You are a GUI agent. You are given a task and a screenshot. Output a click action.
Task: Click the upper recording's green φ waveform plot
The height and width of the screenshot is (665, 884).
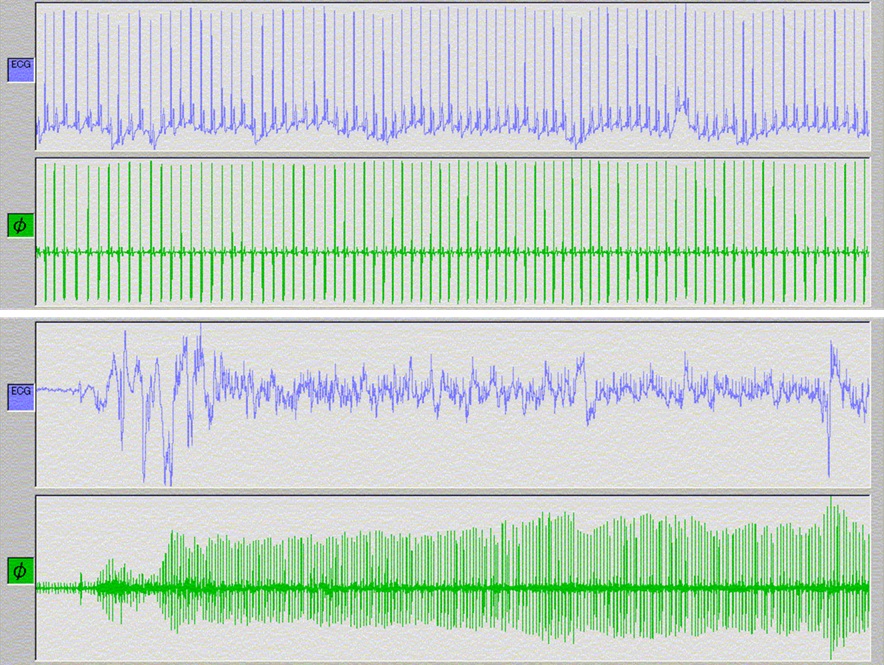click(x=453, y=232)
